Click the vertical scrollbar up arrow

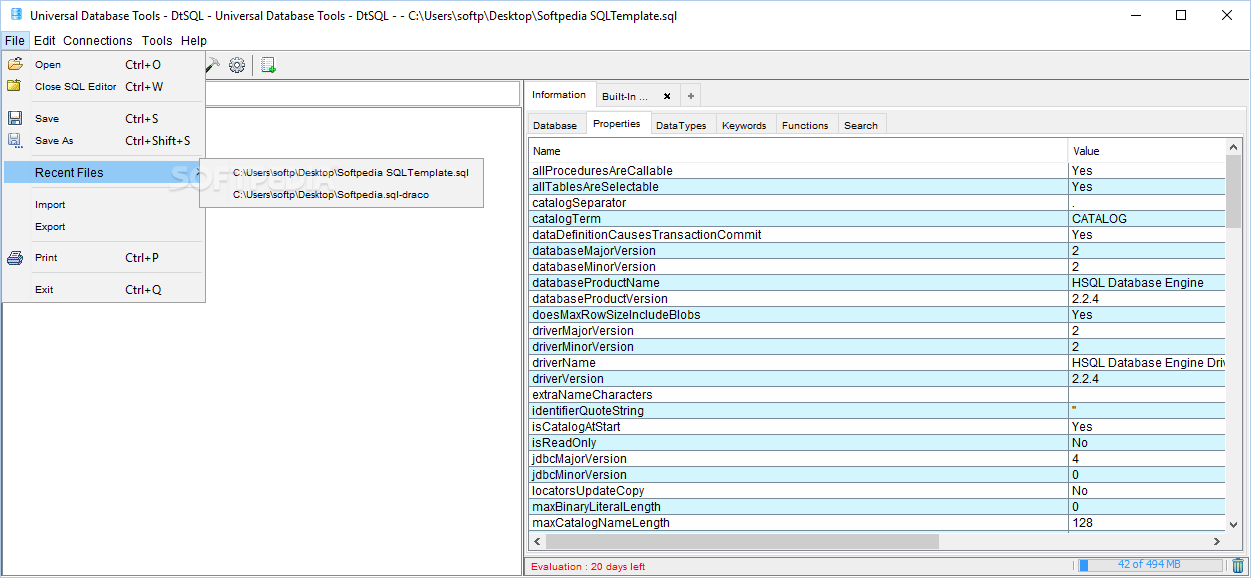click(1234, 148)
